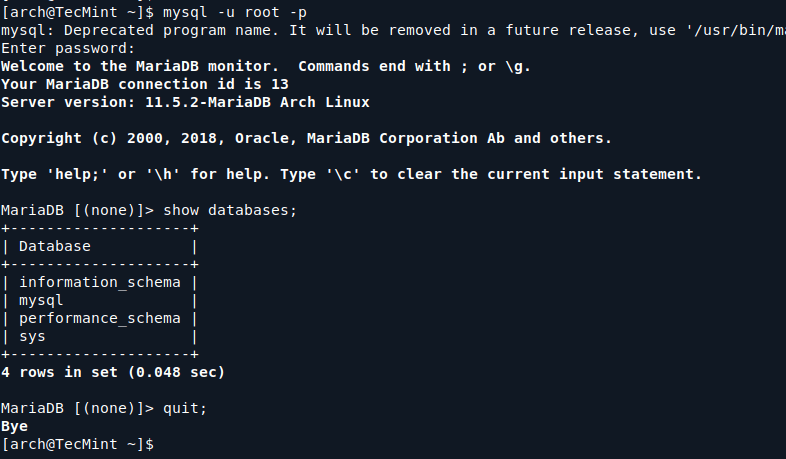Click the second 'MariaDB [(none)]>' prompt before quit
Image resolution: width=786 pixels, height=459 pixels.
[77, 408]
